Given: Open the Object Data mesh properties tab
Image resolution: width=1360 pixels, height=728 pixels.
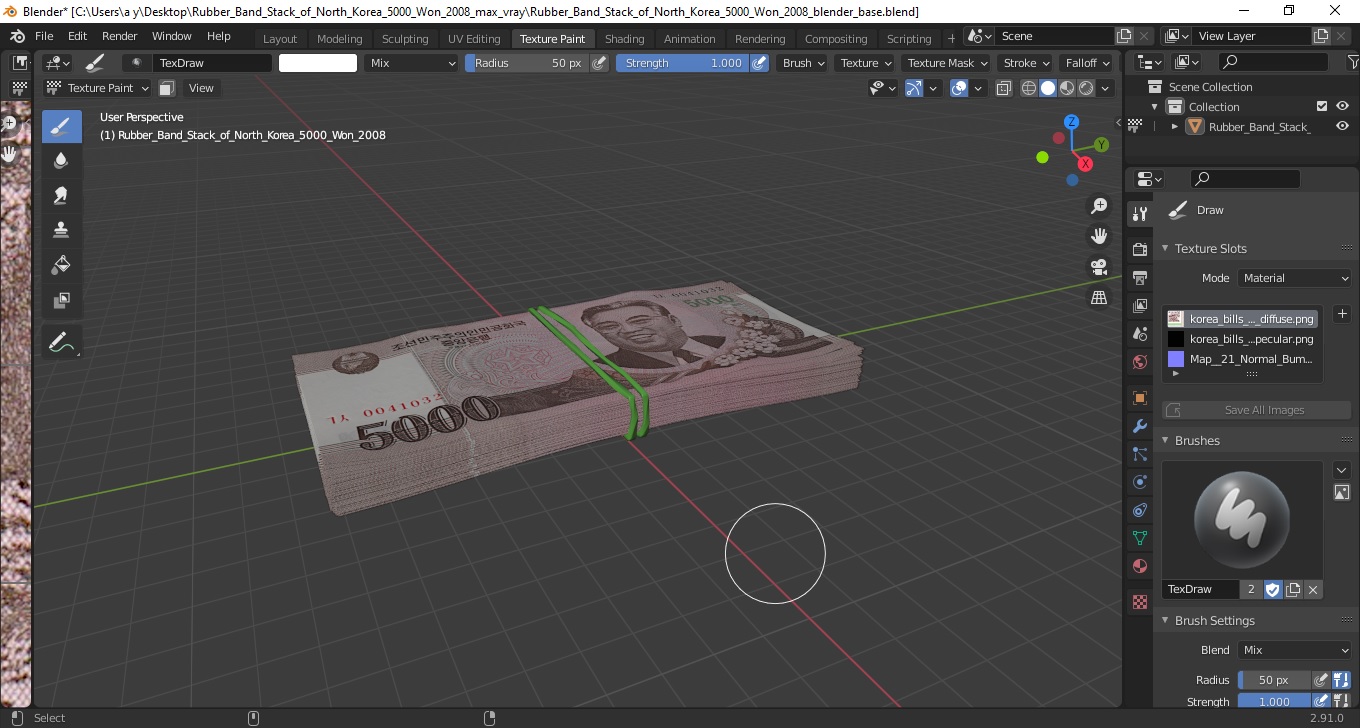Looking at the screenshot, I should [x=1139, y=538].
